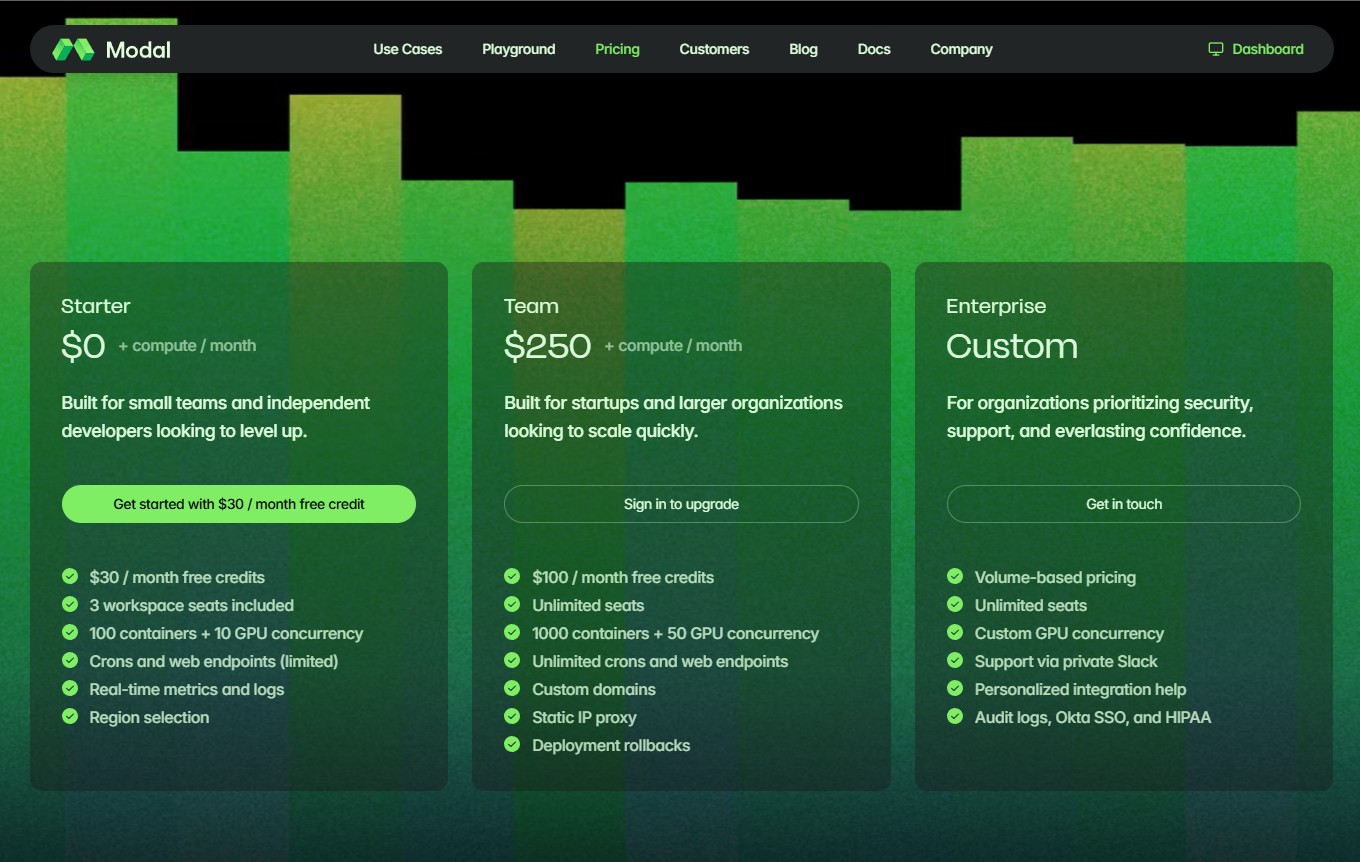1360x862 pixels.
Task: Click the Starter plan title
Action: [96, 306]
